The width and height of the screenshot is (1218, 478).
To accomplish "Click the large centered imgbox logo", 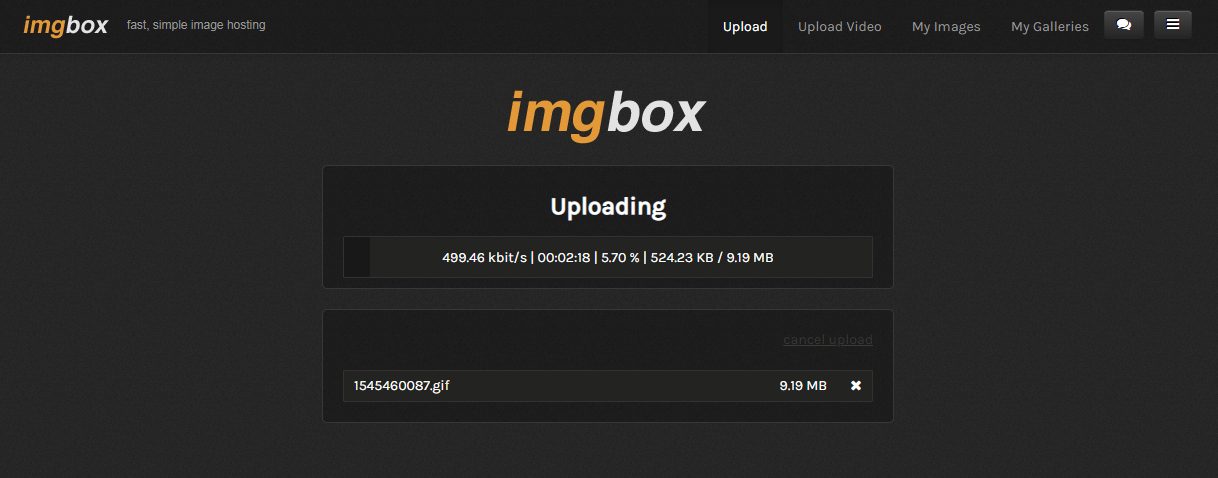I will 606,113.
